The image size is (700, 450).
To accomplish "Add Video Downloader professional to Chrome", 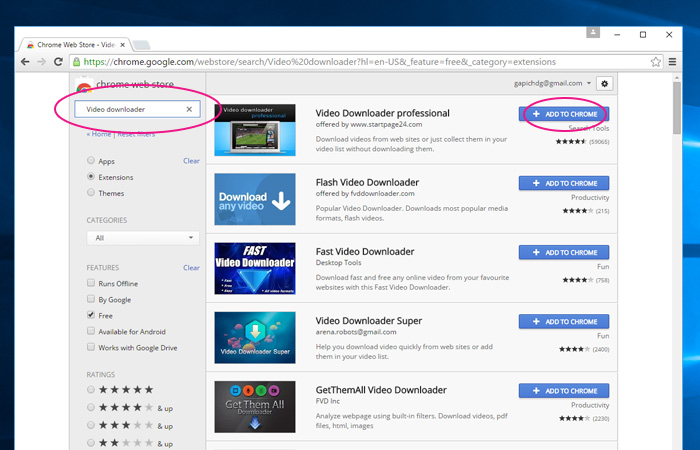I will (564, 114).
